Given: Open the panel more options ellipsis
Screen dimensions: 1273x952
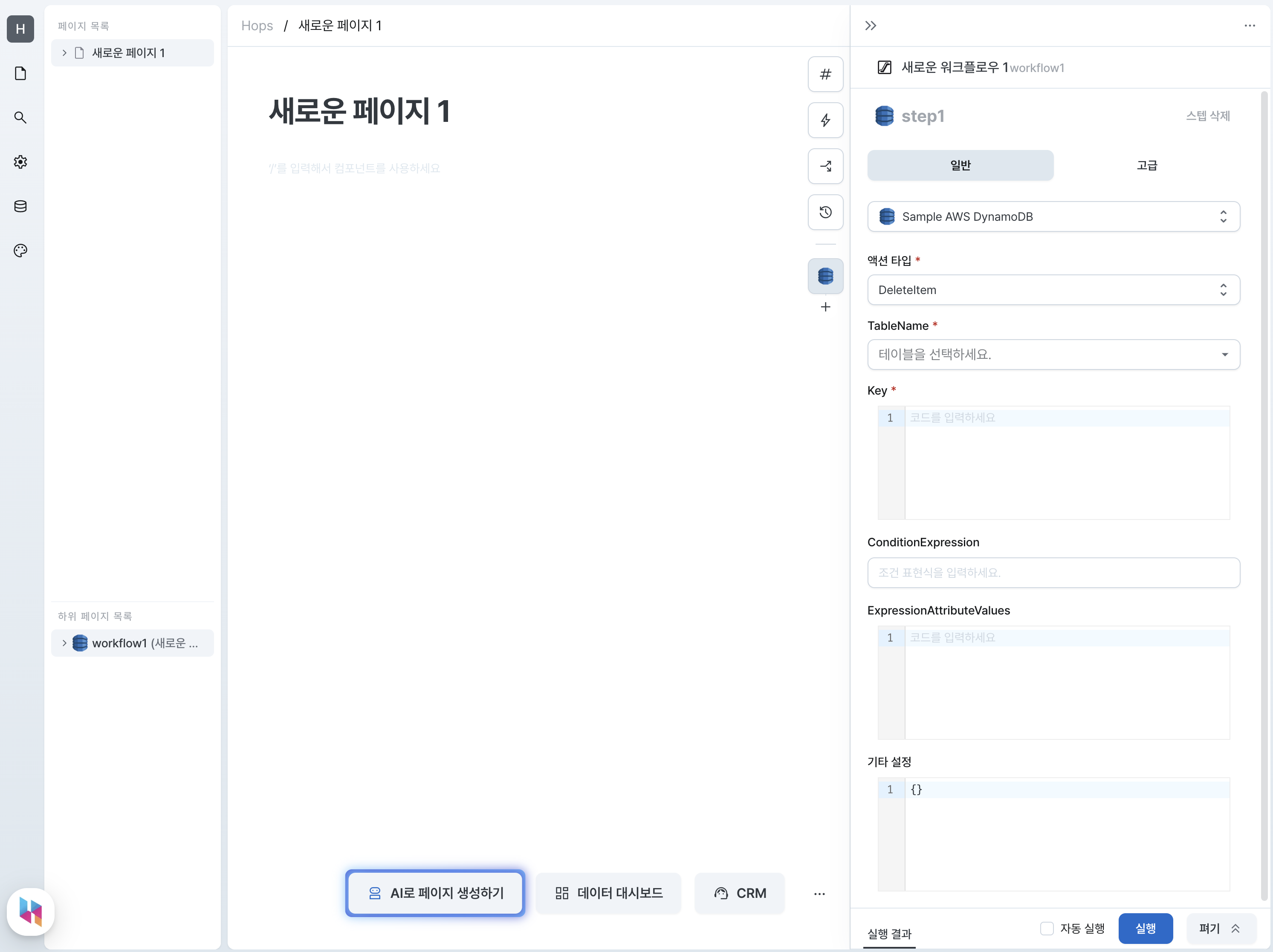Looking at the screenshot, I should point(1250,26).
